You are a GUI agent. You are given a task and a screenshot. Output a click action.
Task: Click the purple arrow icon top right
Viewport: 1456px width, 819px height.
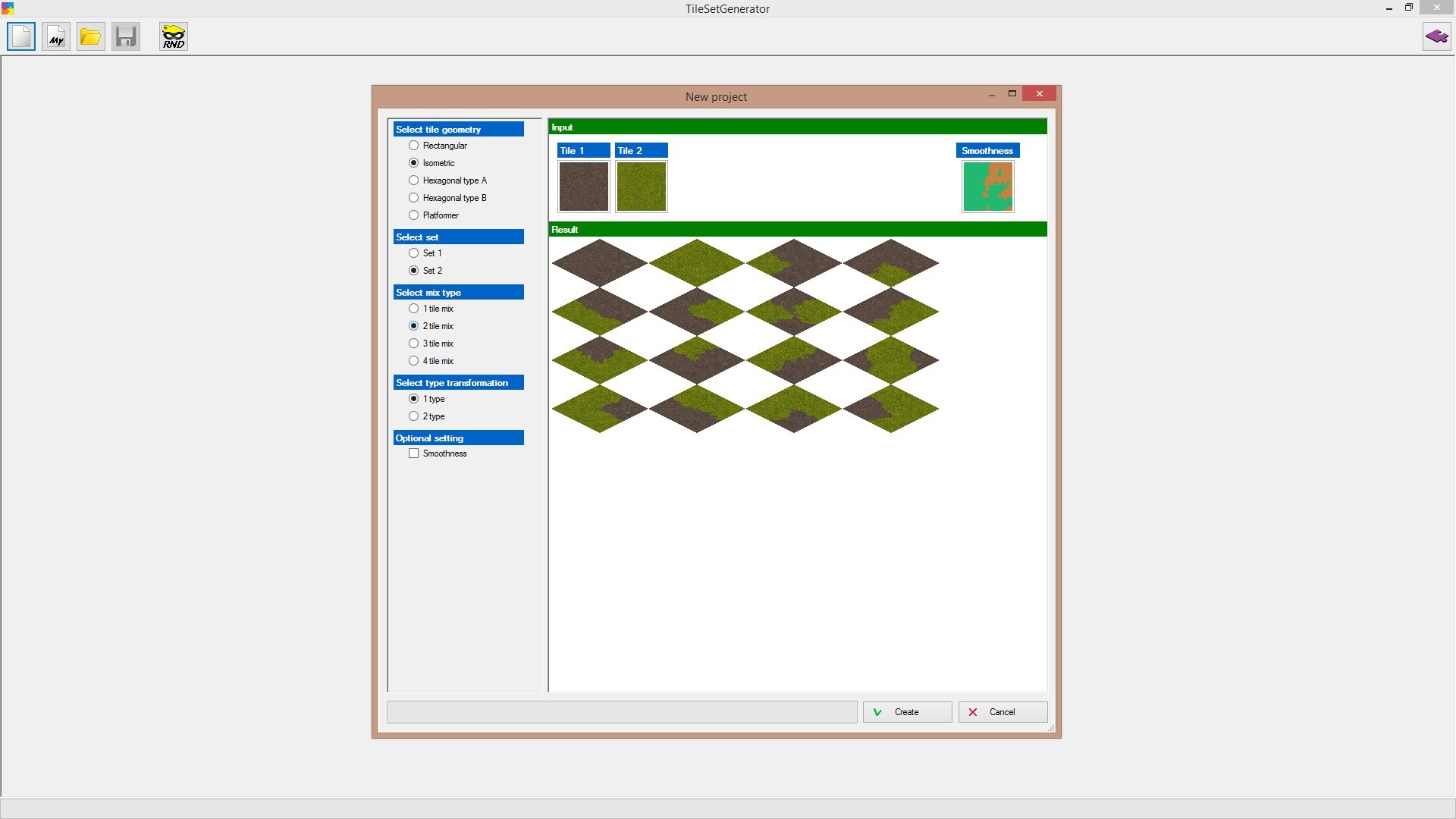(x=1436, y=36)
